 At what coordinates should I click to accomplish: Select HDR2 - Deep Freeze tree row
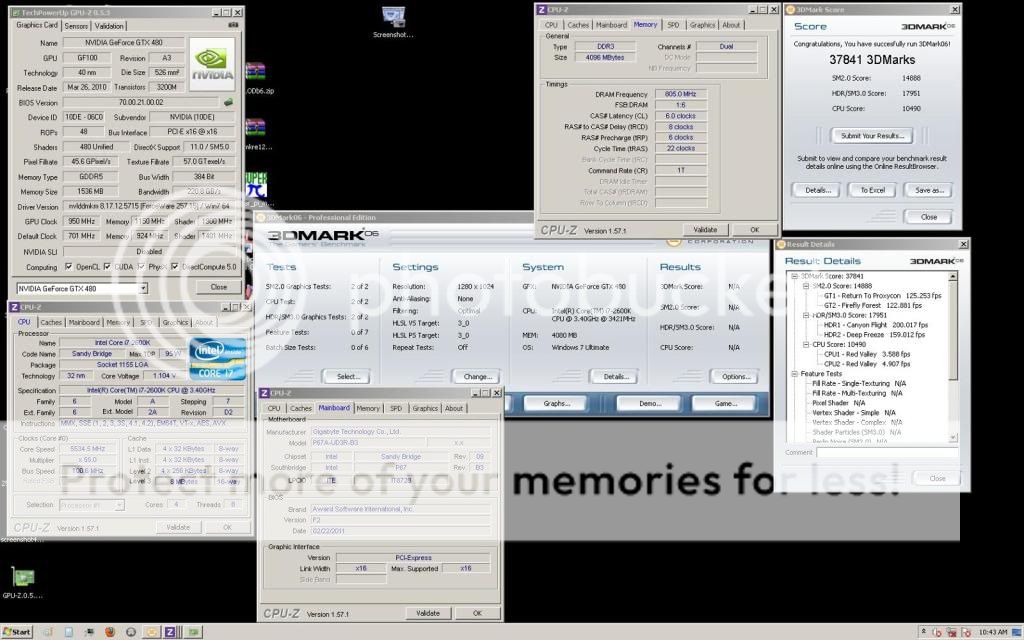pyautogui.click(x=874, y=334)
